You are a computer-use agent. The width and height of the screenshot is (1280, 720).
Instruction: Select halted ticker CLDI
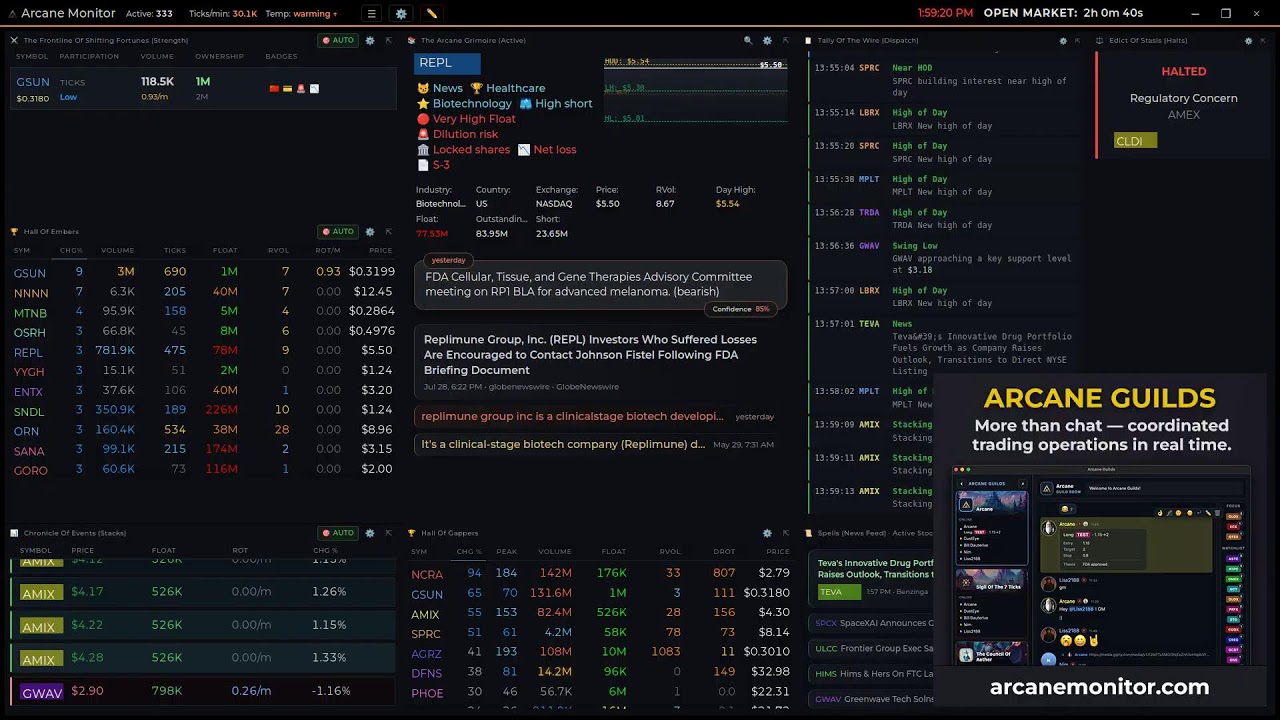(x=1135, y=141)
